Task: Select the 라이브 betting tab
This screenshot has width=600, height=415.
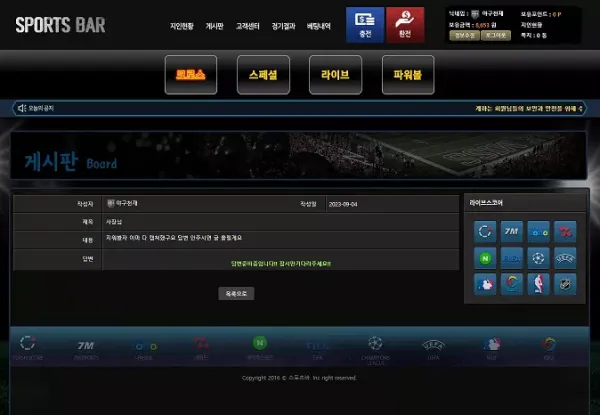Action: coord(336,75)
